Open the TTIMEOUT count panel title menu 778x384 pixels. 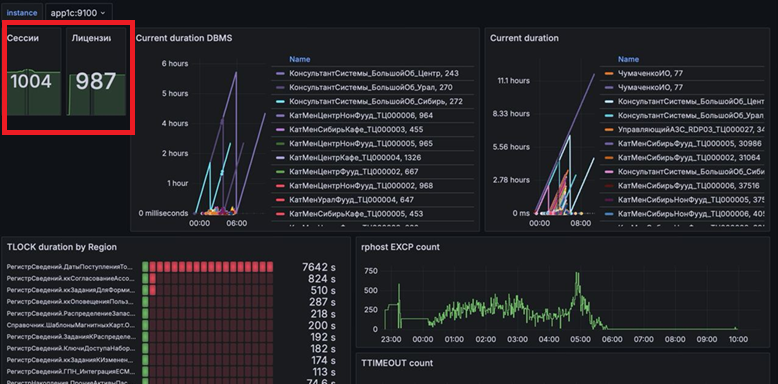tap(397, 363)
